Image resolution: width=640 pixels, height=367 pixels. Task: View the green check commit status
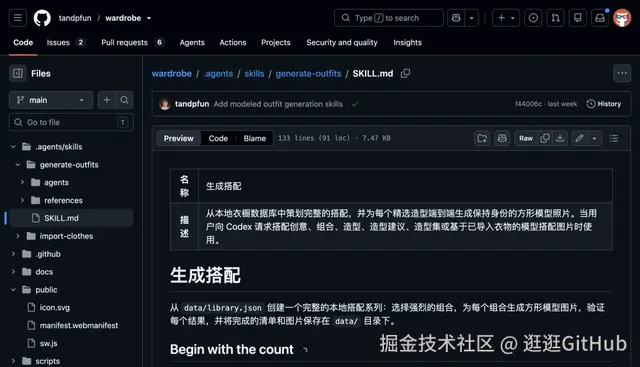(355, 104)
